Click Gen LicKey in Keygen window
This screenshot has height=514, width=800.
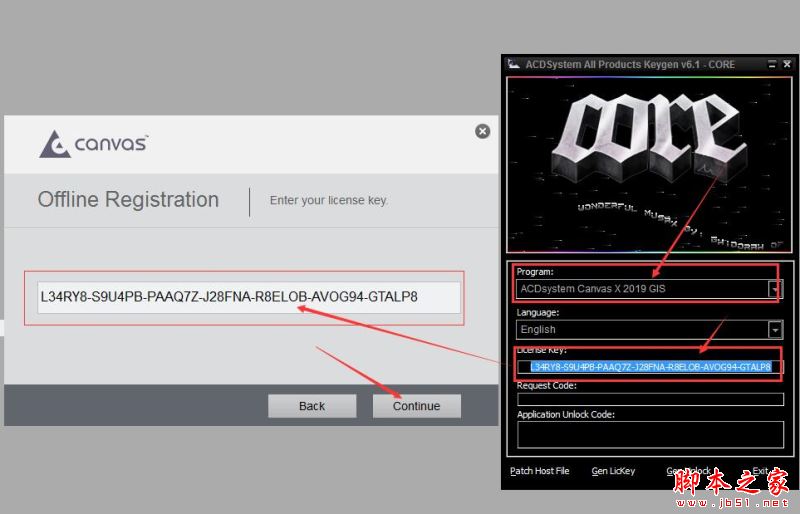tap(613, 471)
